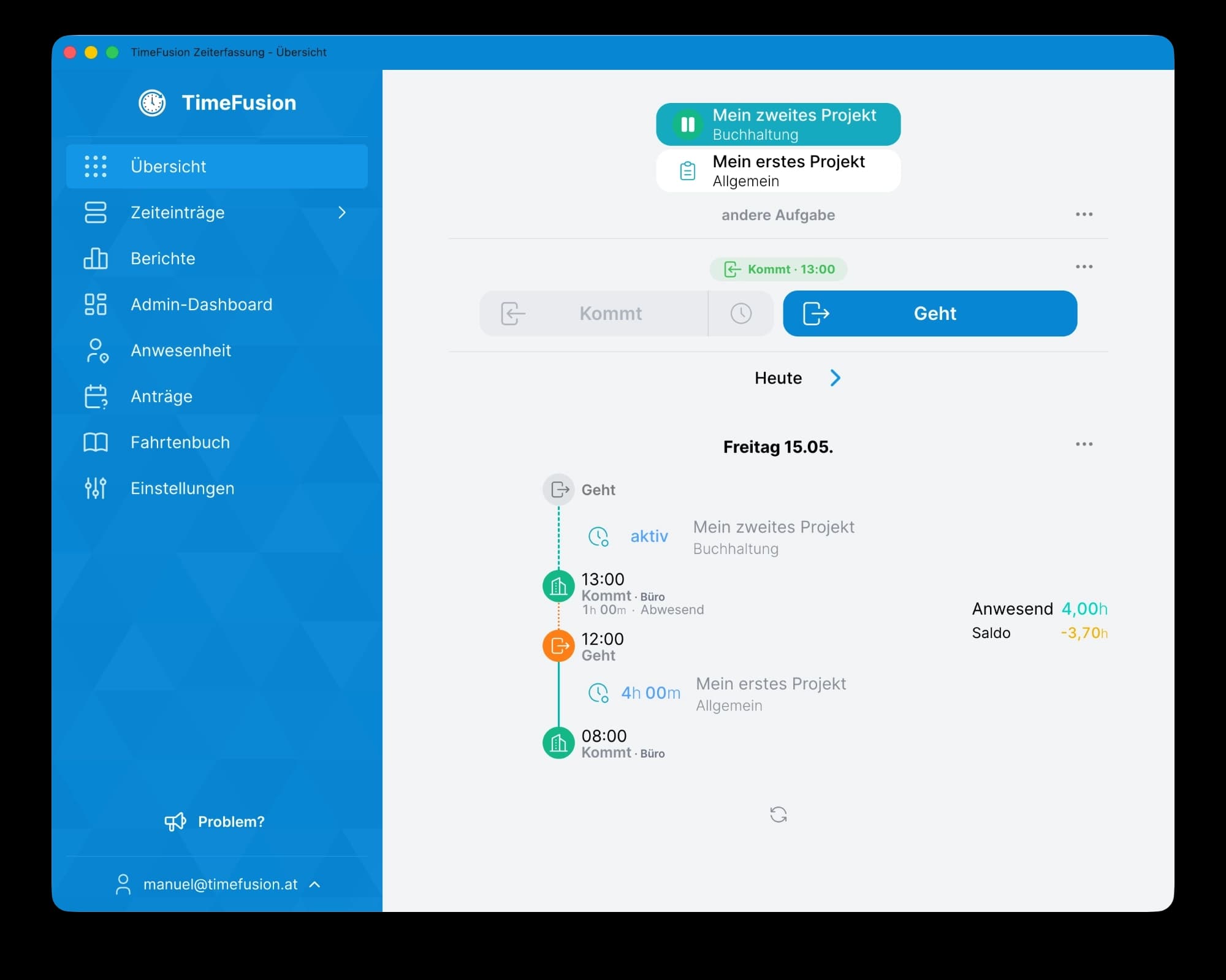Open Übersicht in the sidebar
Viewport: 1226px width, 980px height.
tap(217, 166)
